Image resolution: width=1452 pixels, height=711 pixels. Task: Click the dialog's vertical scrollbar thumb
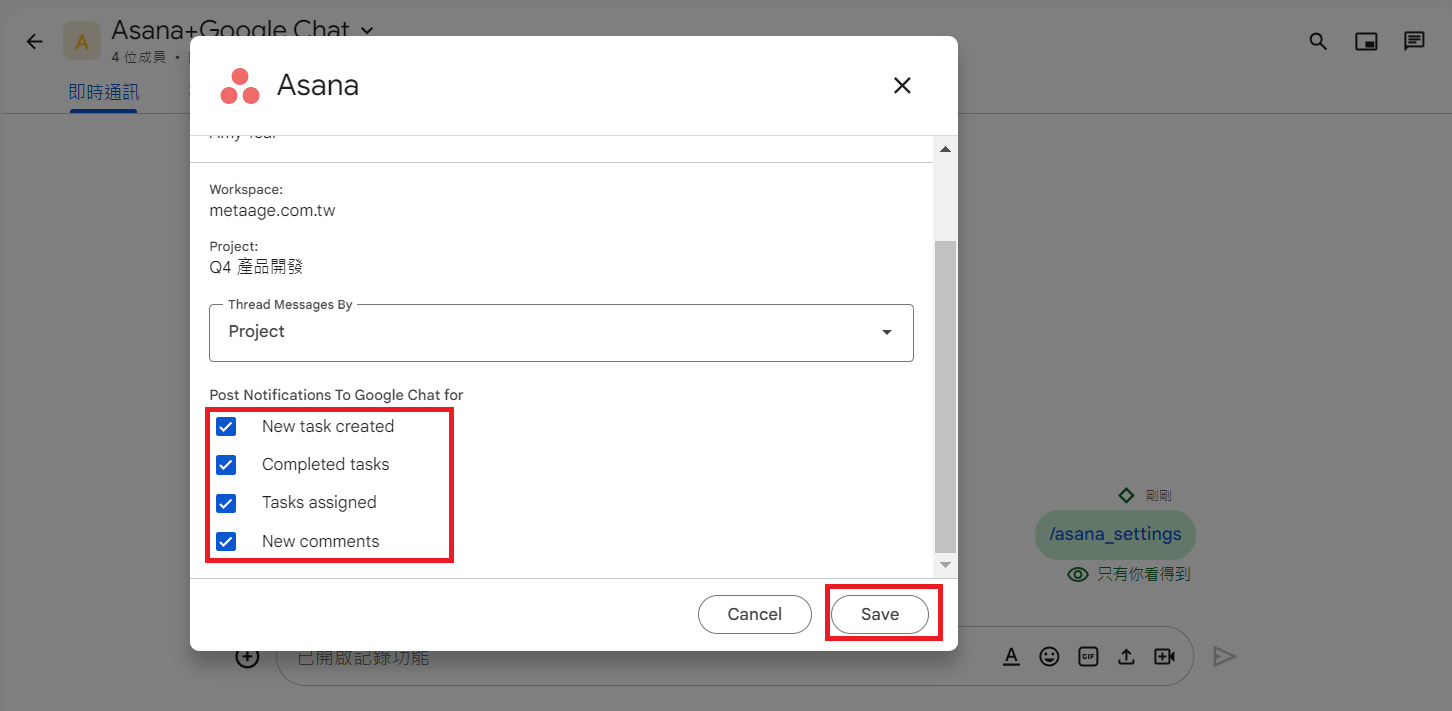945,396
